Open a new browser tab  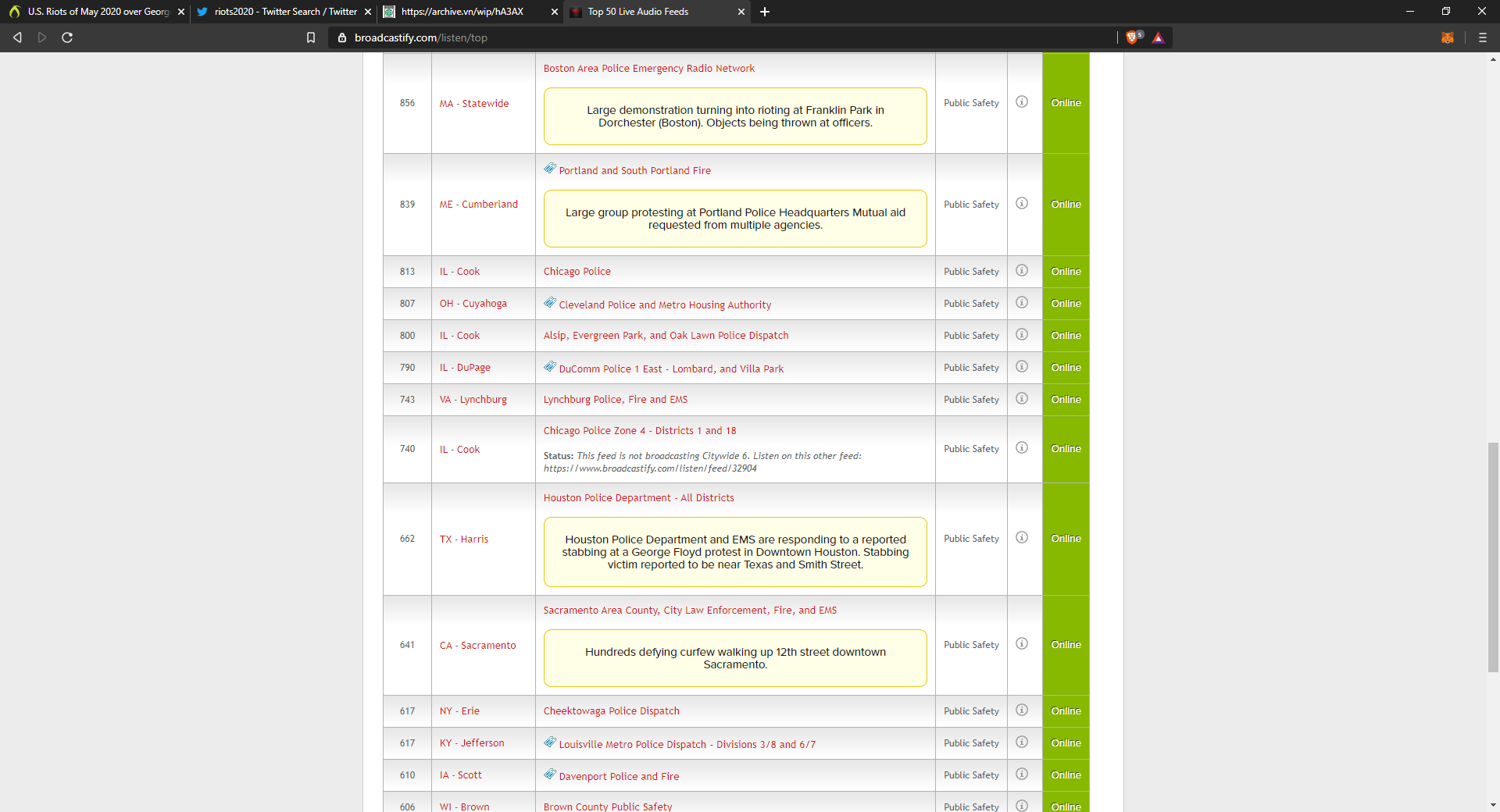coord(765,12)
